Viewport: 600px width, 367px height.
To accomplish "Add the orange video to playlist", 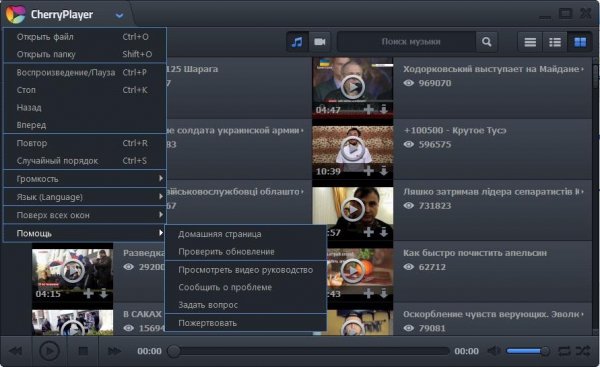I will (368, 294).
